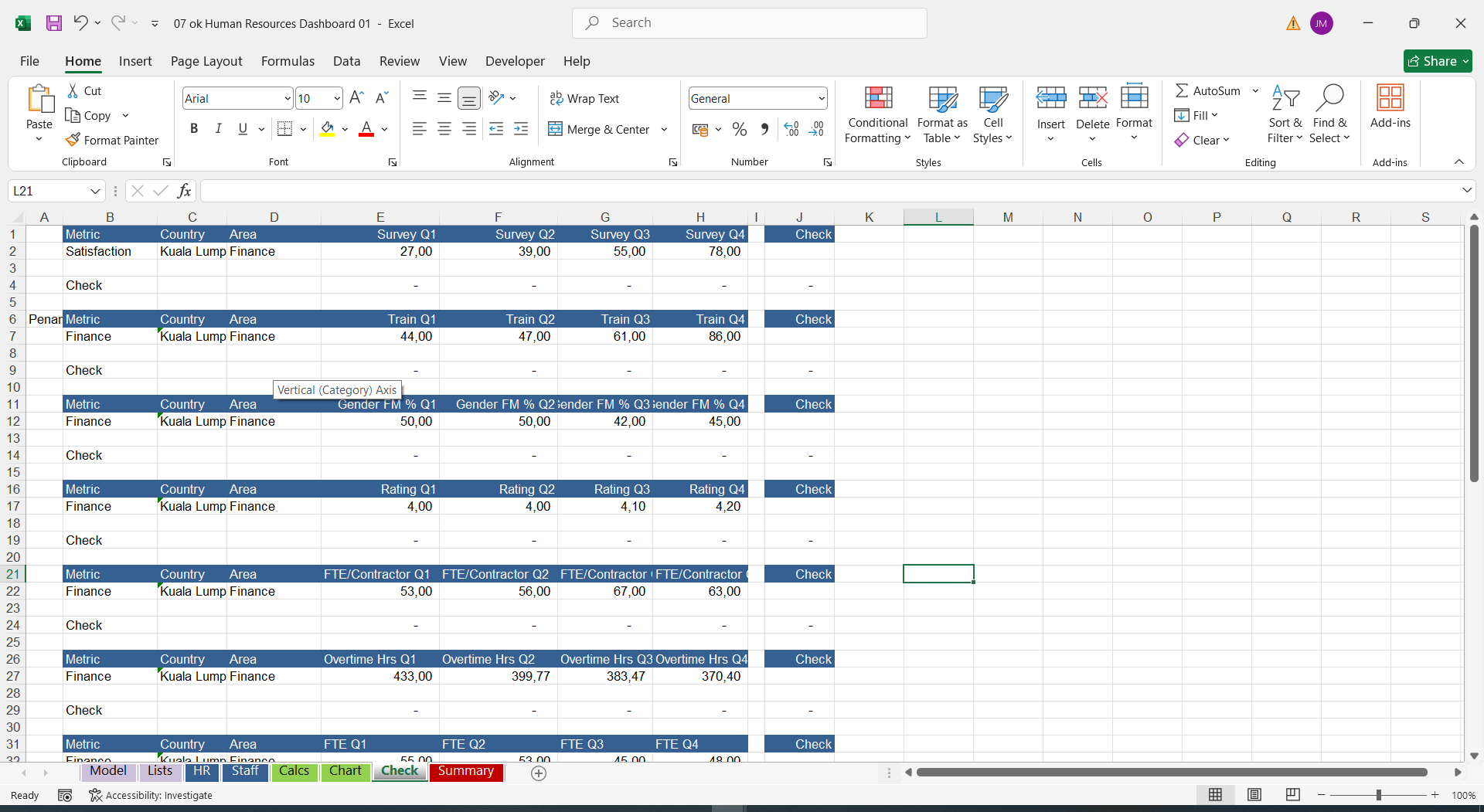The height and width of the screenshot is (812, 1484).
Task: Click the Share button
Action: tap(1438, 61)
